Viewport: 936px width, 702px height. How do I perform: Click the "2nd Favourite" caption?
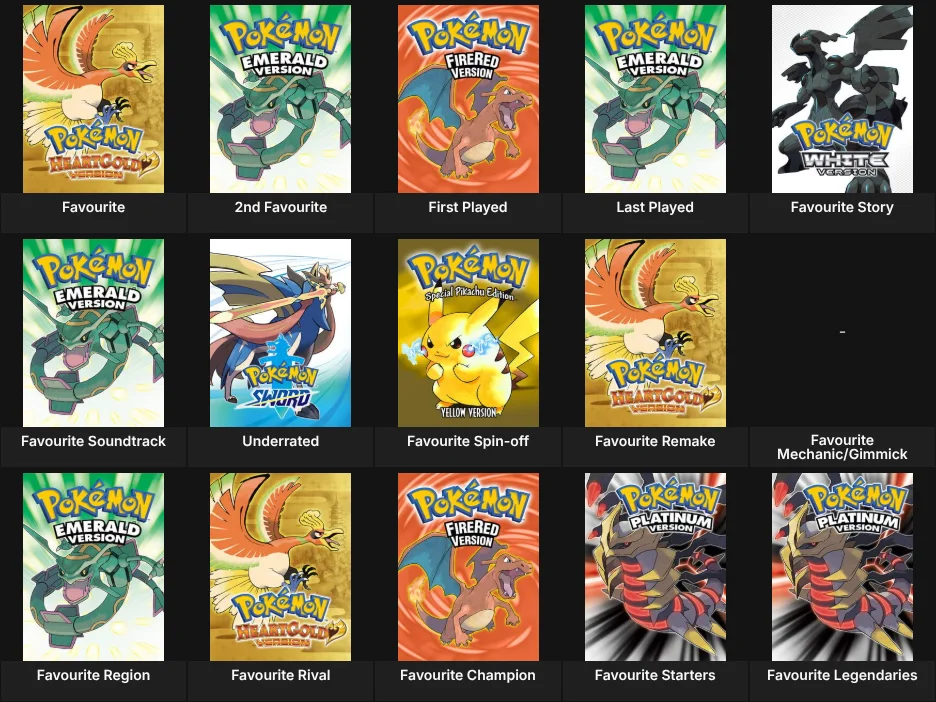281,207
